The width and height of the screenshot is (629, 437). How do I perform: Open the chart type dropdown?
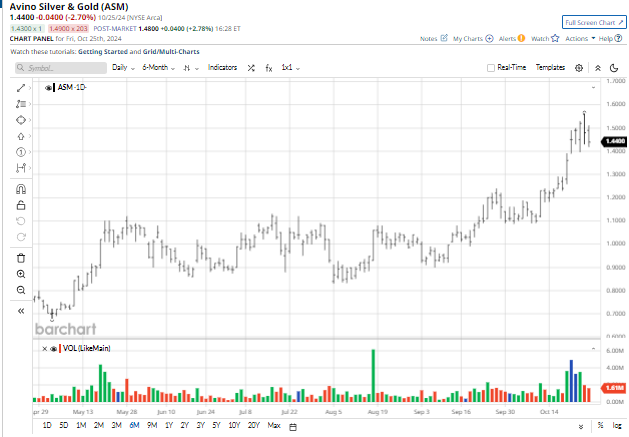[191, 68]
